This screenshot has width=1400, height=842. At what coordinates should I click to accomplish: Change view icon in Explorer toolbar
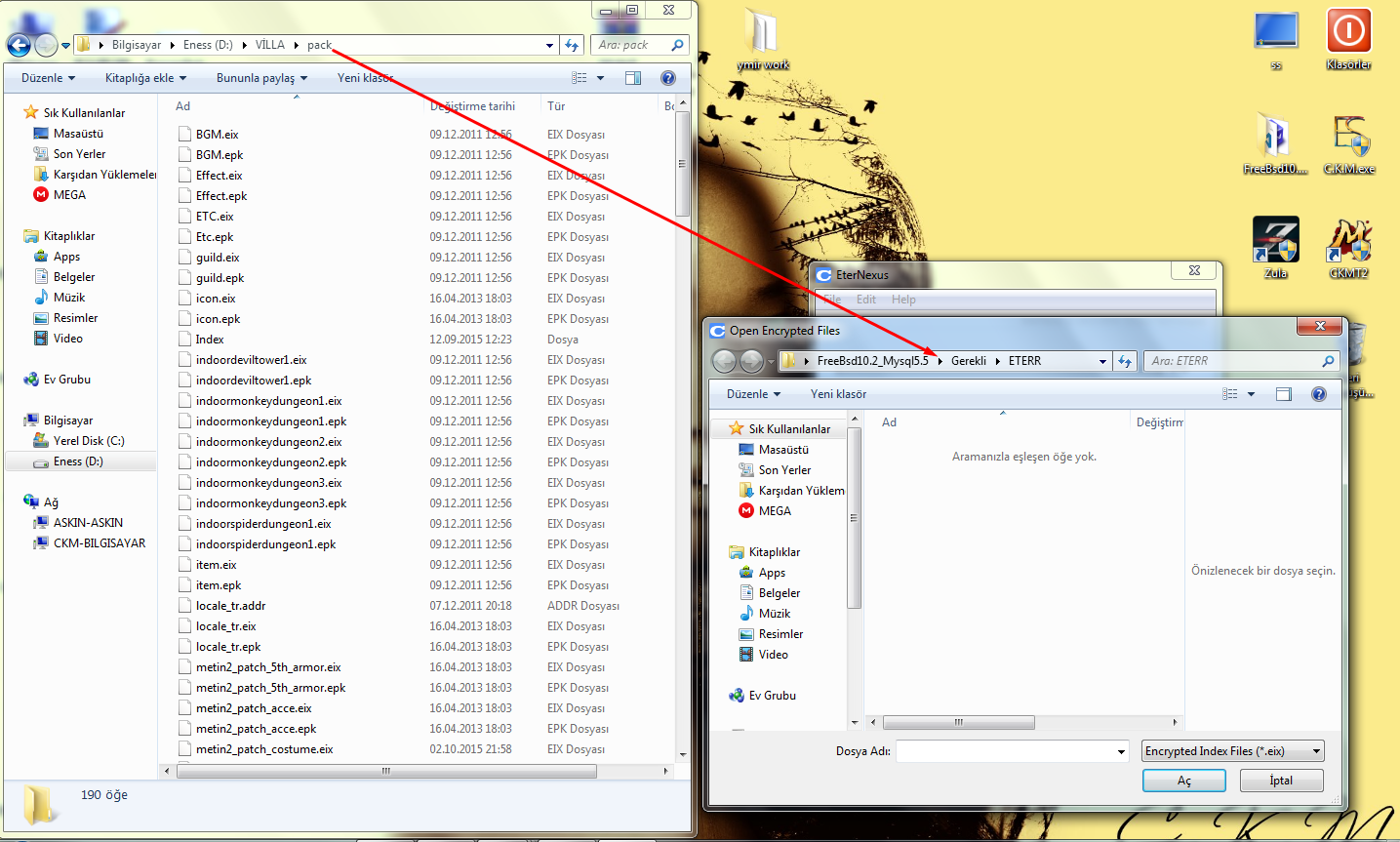580,78
